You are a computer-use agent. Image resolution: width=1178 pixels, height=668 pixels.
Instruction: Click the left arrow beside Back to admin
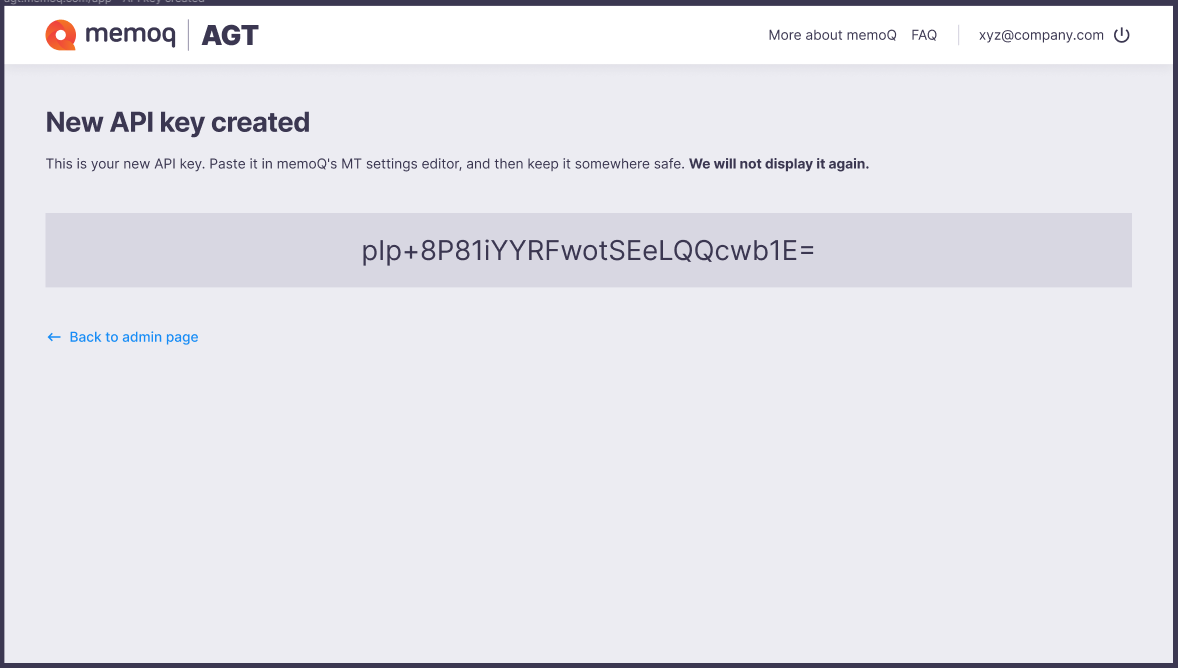pos(53,337)
